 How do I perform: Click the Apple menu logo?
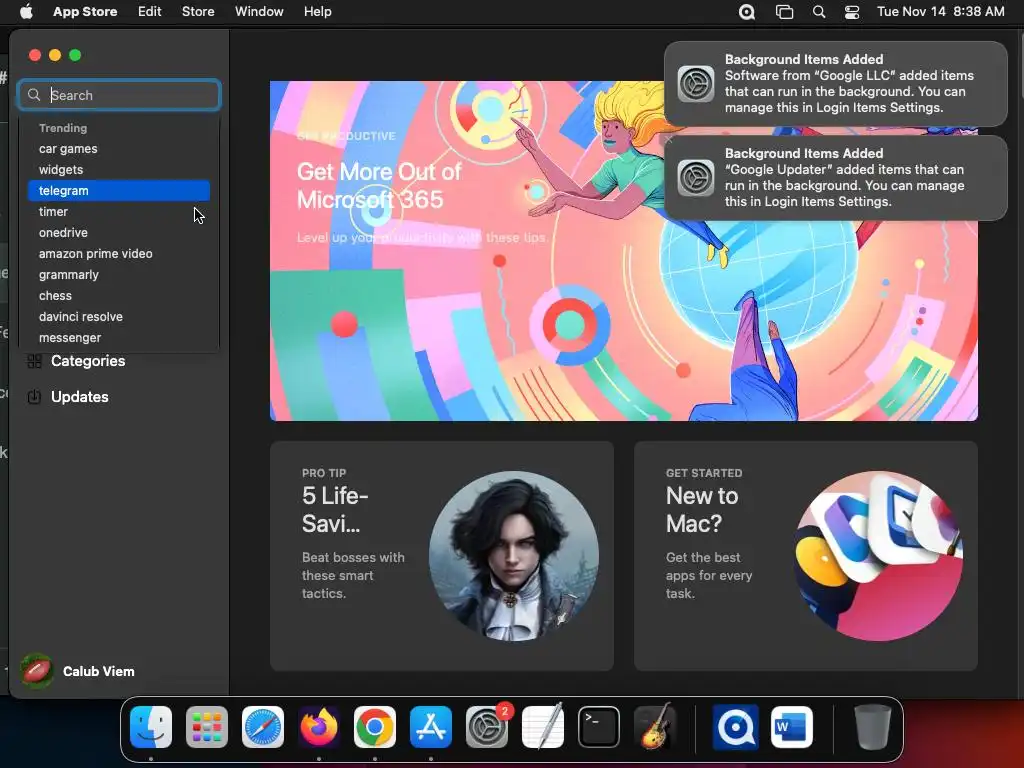pyautogui.click(x=26, y=12)
